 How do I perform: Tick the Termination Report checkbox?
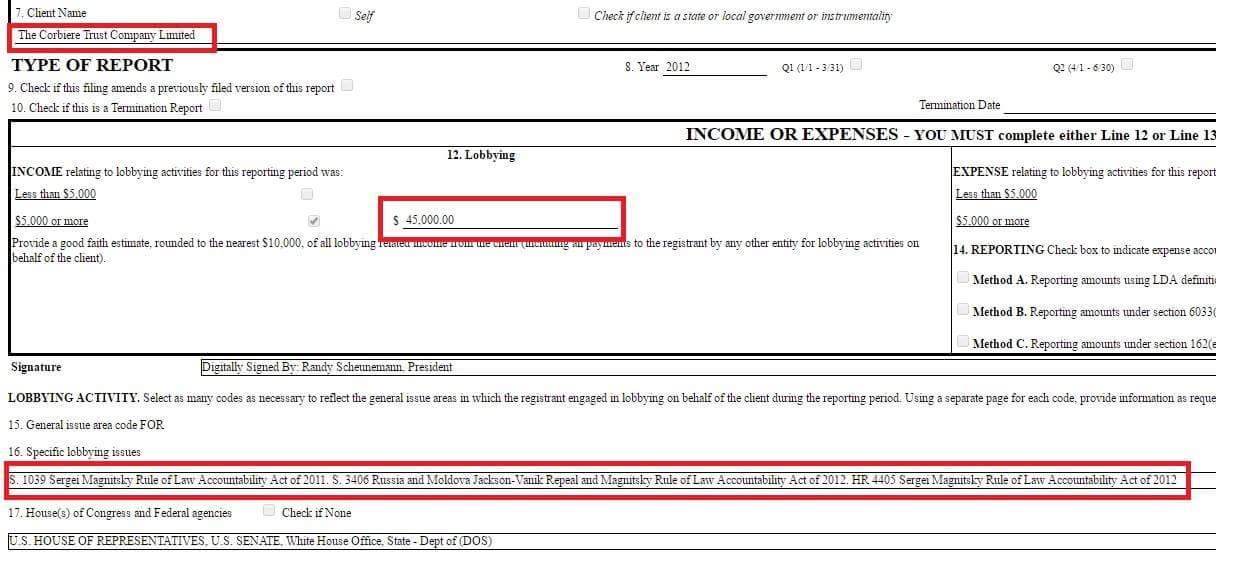215,105
